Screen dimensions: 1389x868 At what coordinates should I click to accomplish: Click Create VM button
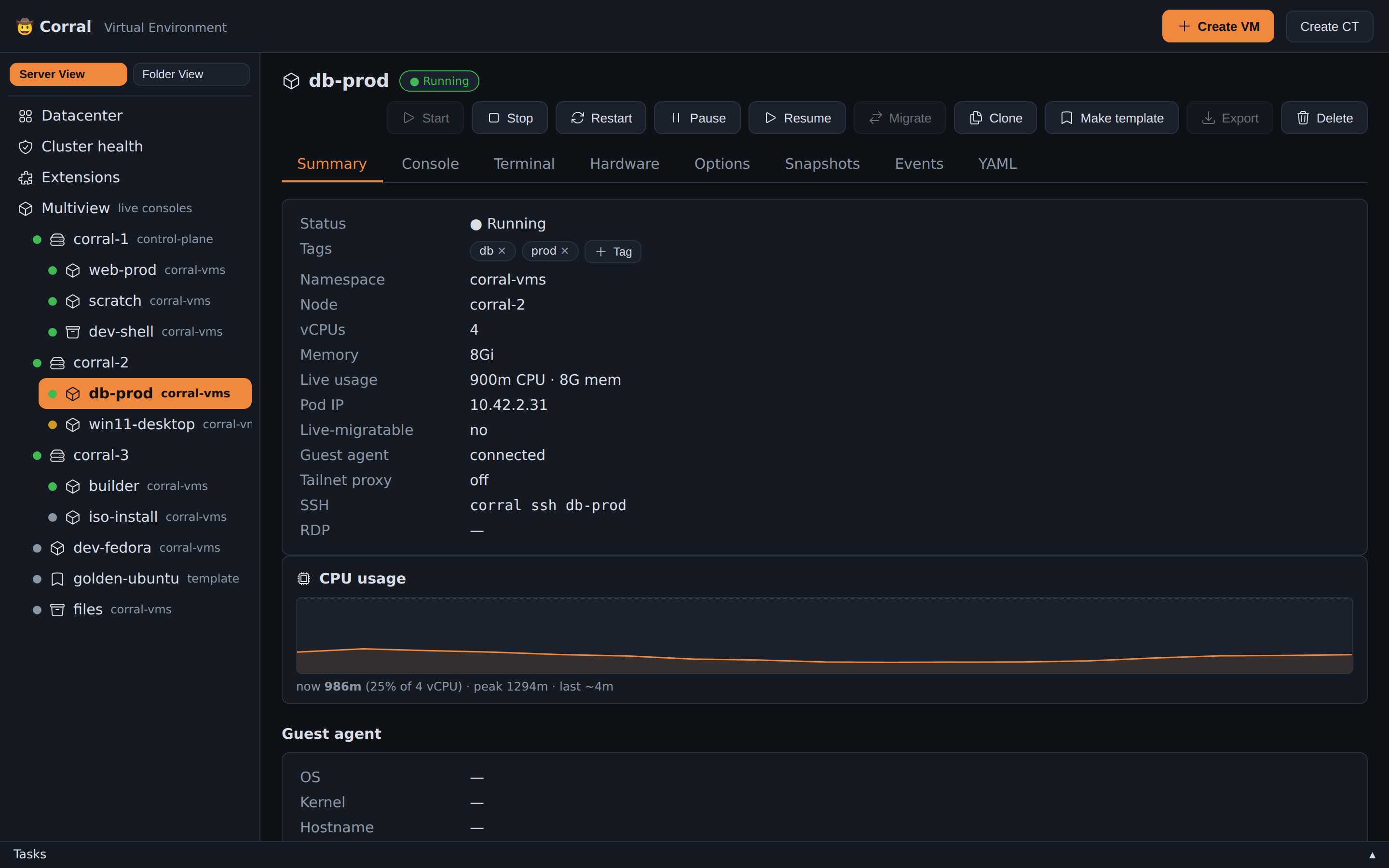pyautogui.click(x=1218, y=27)
